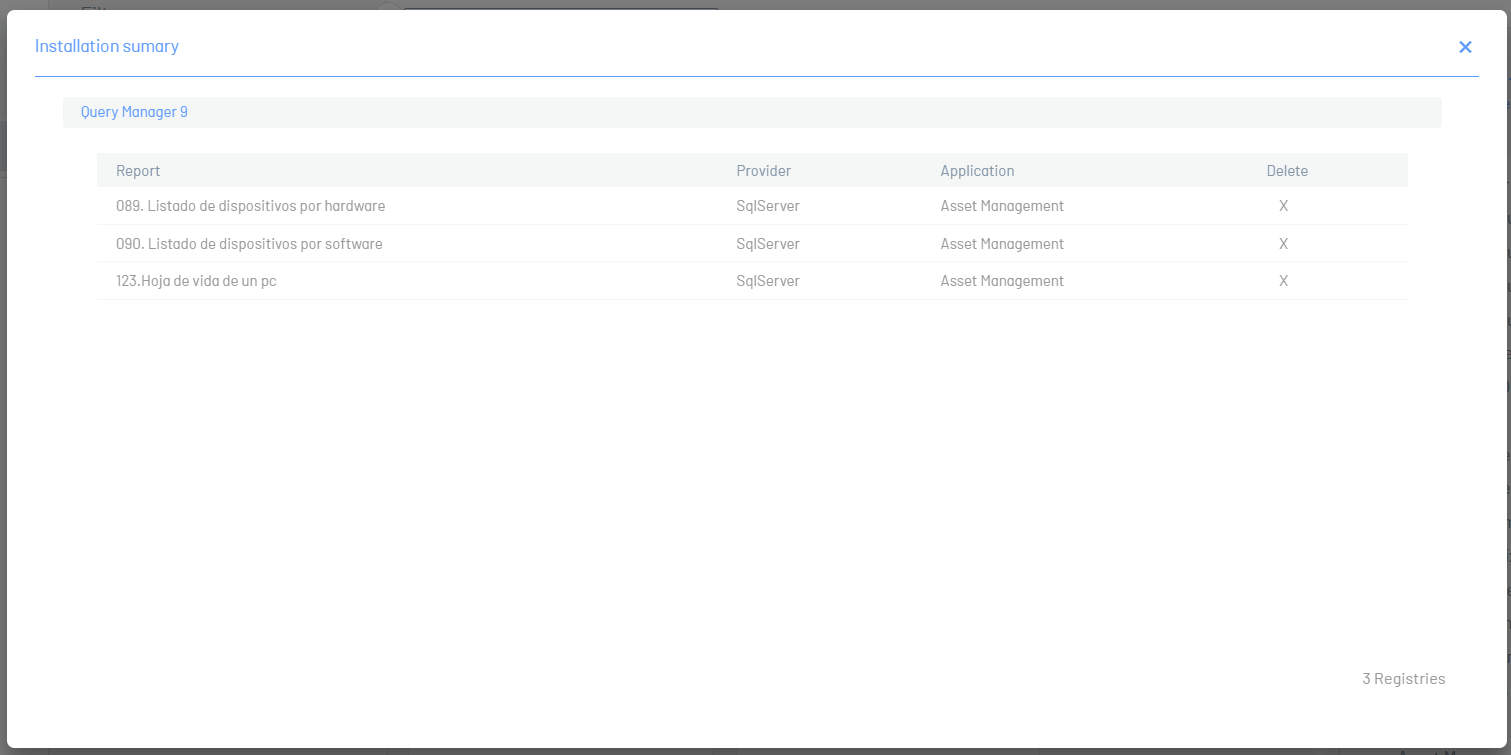Select report 123.Hoja de vida de un pc
Screen dimensions: 1511x755
(x=196, y=281)
